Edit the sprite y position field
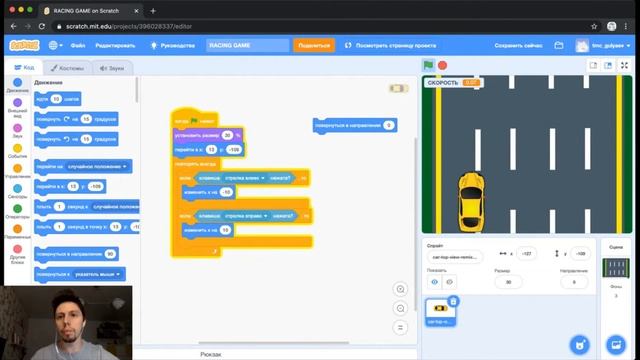This screenshot has width=640, height=360. click(580, 253)
